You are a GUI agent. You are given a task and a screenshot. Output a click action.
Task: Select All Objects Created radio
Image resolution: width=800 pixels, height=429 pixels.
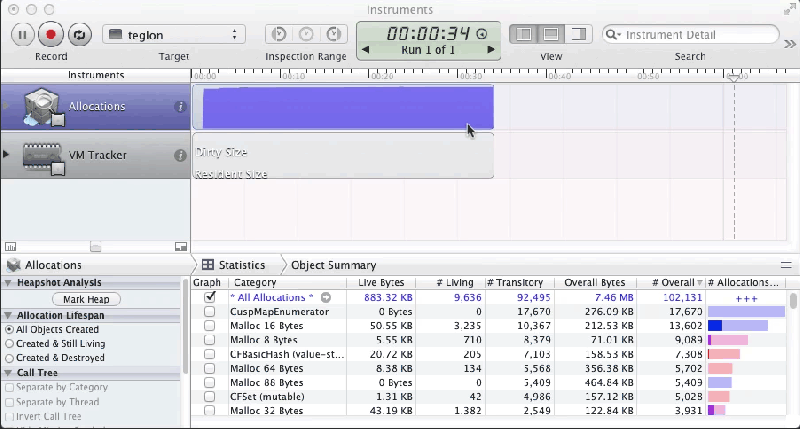pyautogui.click(x=9, y=330)
